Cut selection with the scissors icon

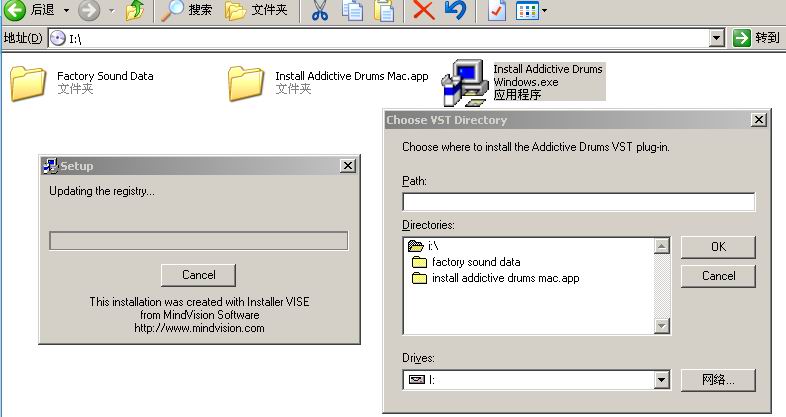[320, 11]
